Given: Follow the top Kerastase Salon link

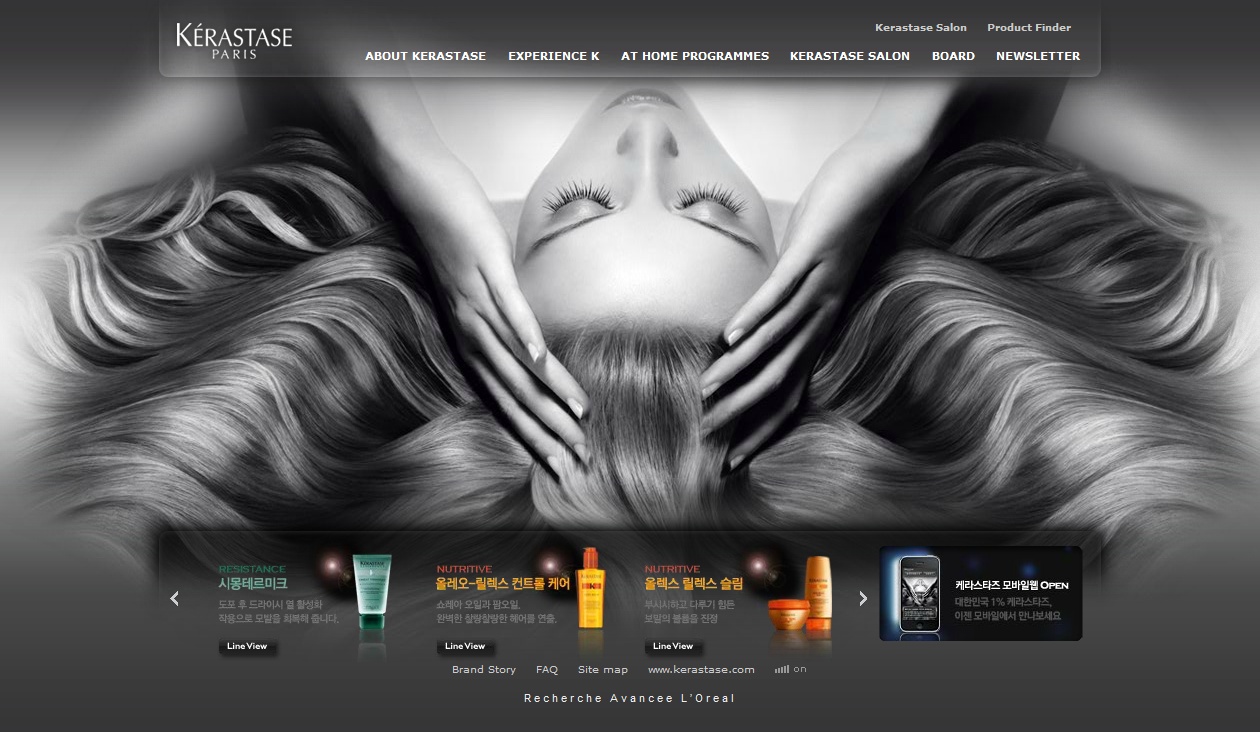Looking at the screenshot, I should [x=921, y=28].
